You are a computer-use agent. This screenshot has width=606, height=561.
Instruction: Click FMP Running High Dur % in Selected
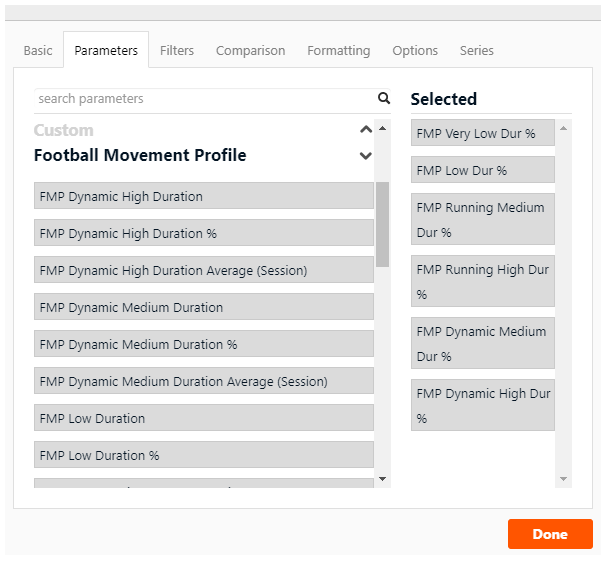[x=482, y=282]
